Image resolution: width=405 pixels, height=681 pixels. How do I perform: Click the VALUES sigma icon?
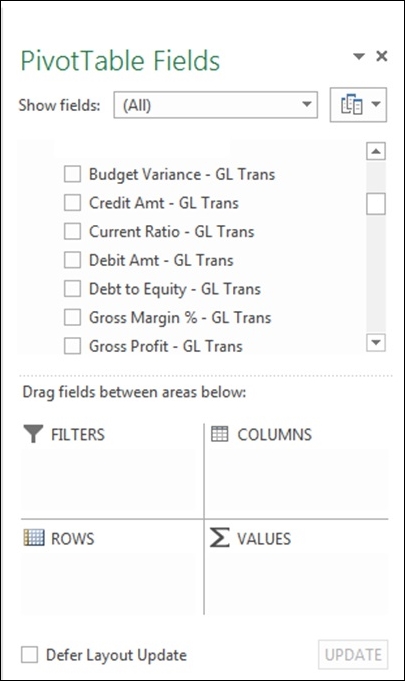click(x=219, y=537)
